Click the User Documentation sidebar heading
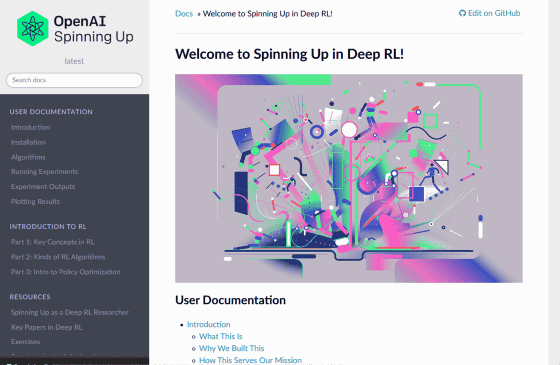560x365 pixels. (51, 112)
